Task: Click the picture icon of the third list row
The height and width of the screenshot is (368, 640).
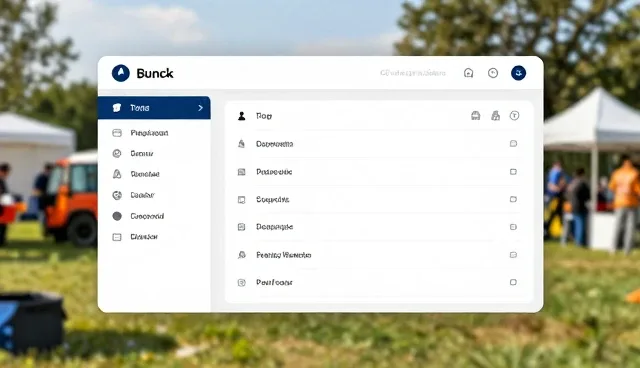Action: tap(242, 172)
